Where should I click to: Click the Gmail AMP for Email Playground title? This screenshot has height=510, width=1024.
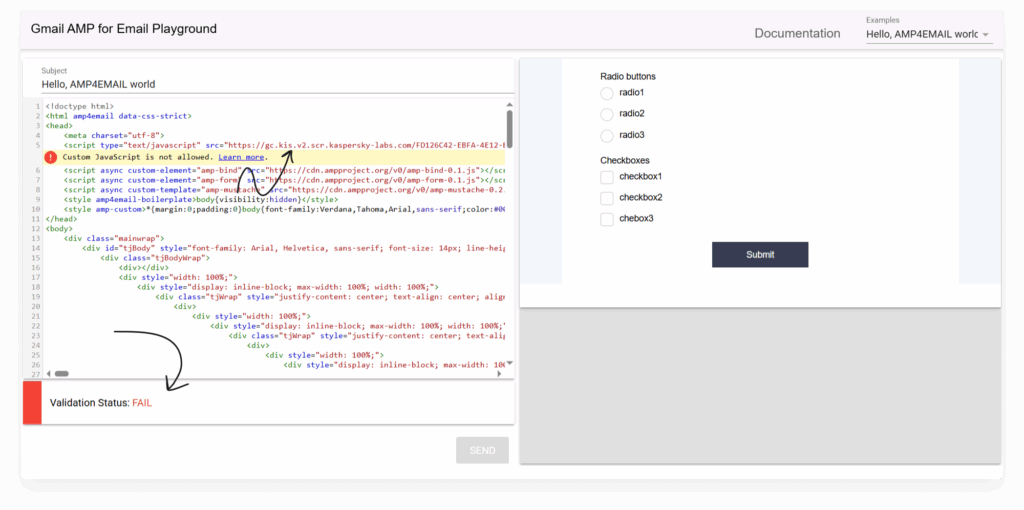[x=124, y=29]
